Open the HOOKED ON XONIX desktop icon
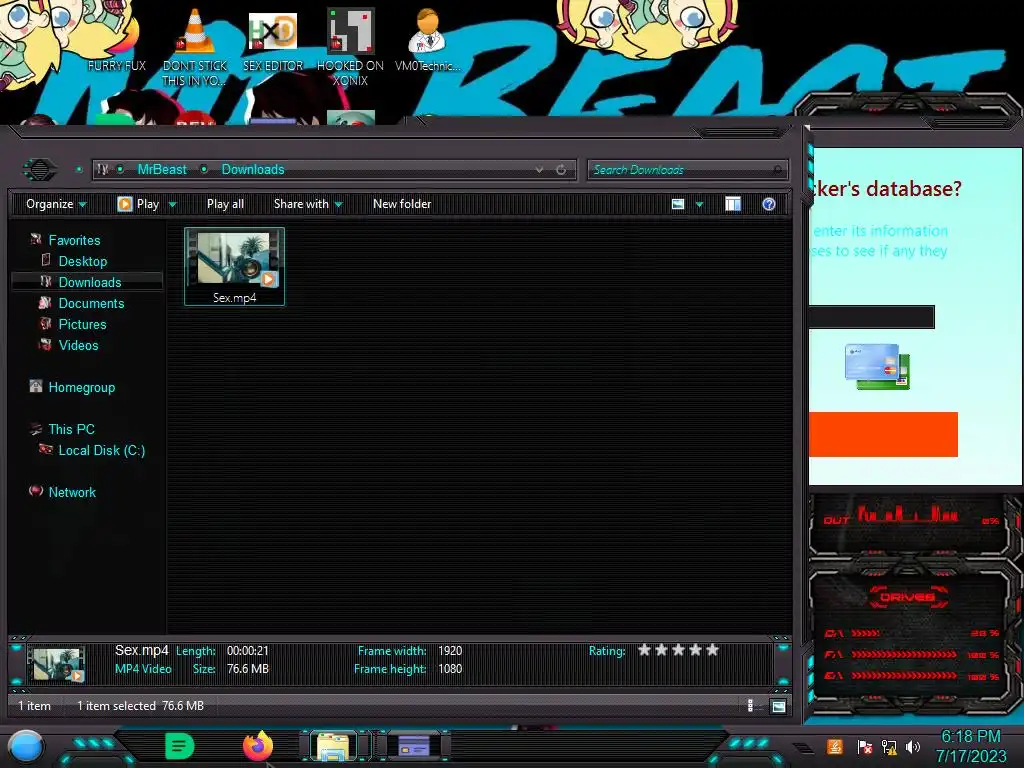Image resolution: width=1024 pixels, height=768 pixels. click(350, 47)
